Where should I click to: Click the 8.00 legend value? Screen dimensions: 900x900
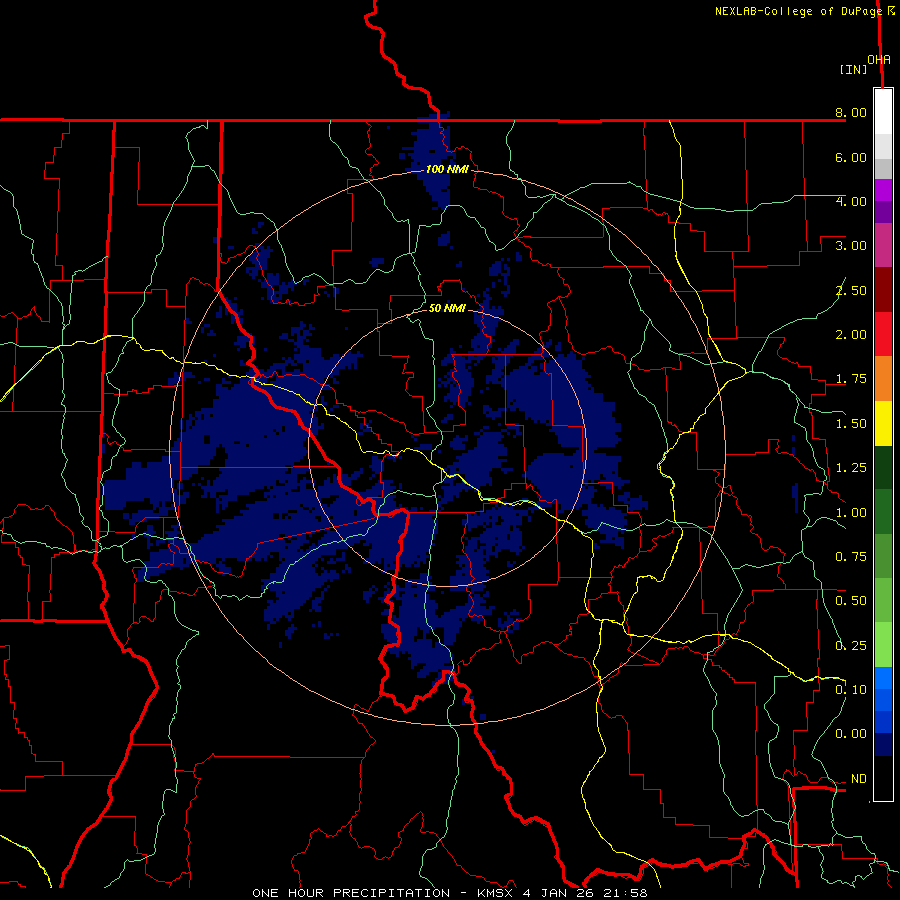point(851,112)
